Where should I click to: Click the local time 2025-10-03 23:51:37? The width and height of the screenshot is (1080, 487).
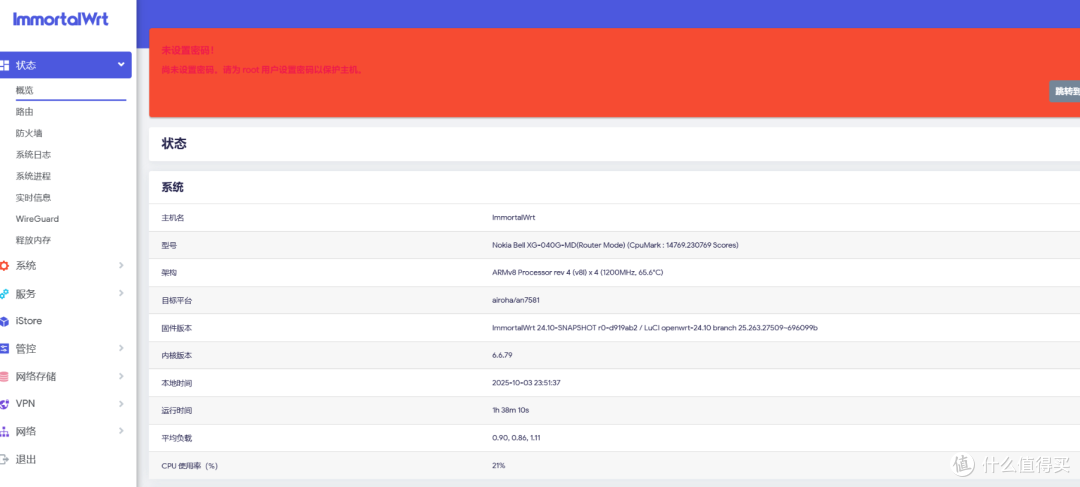[x=526, y=383]
